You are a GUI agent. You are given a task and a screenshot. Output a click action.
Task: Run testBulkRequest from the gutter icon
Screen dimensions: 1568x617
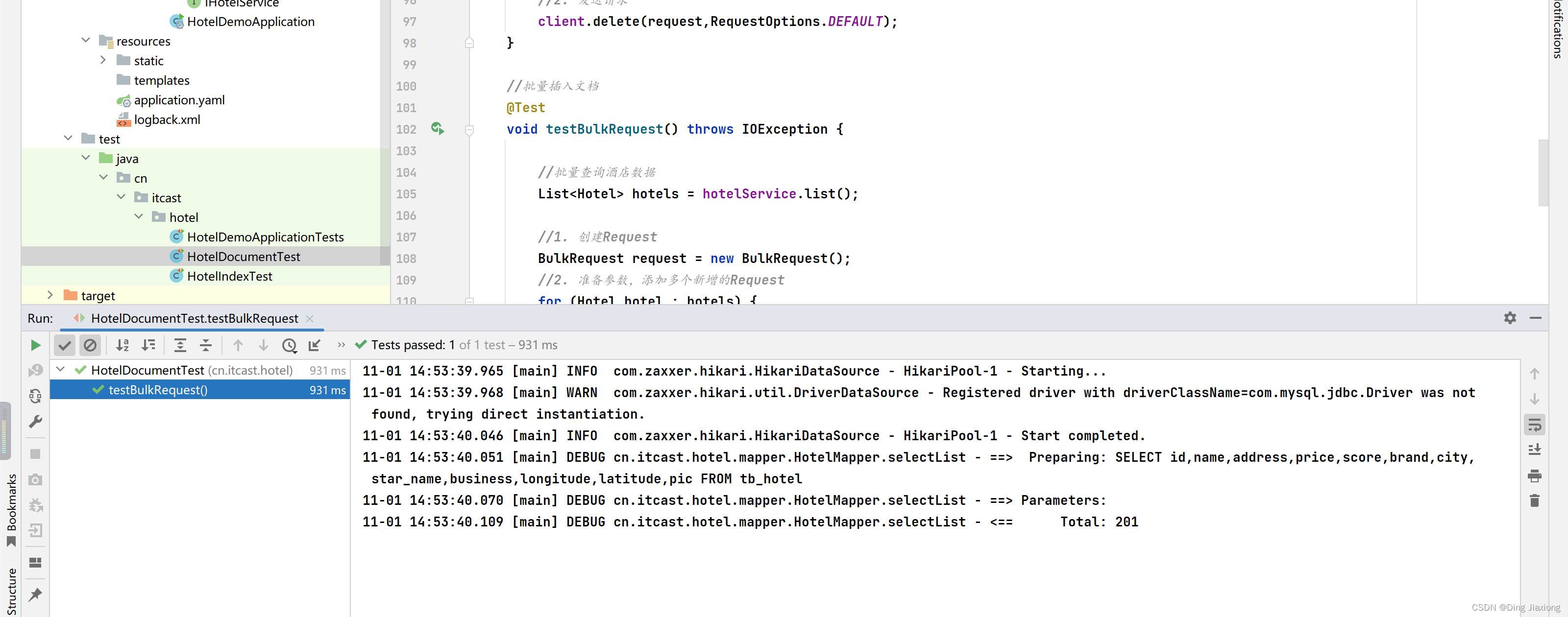point(438,128)
